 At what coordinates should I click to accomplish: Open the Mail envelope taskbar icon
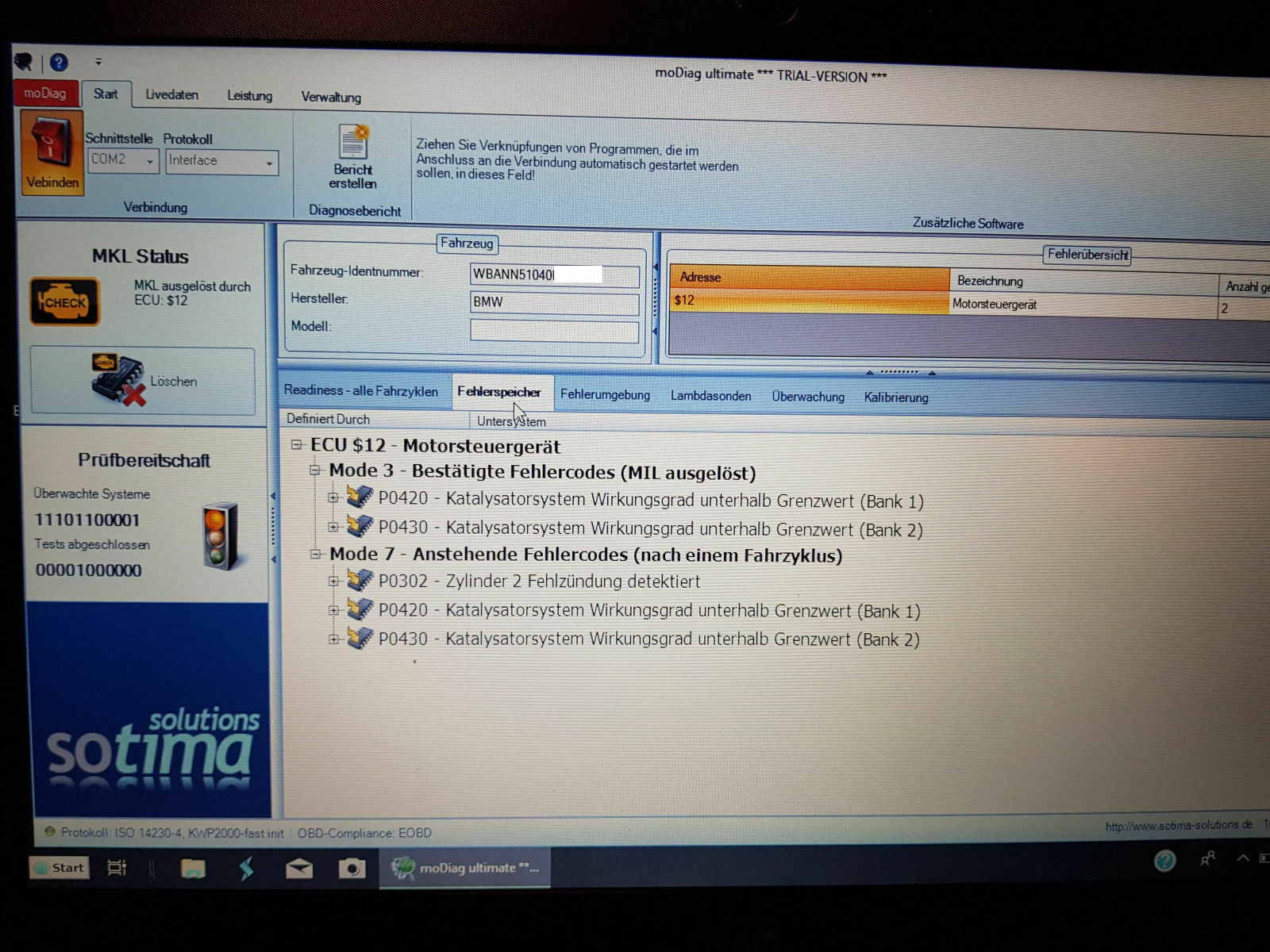point(299,869)
